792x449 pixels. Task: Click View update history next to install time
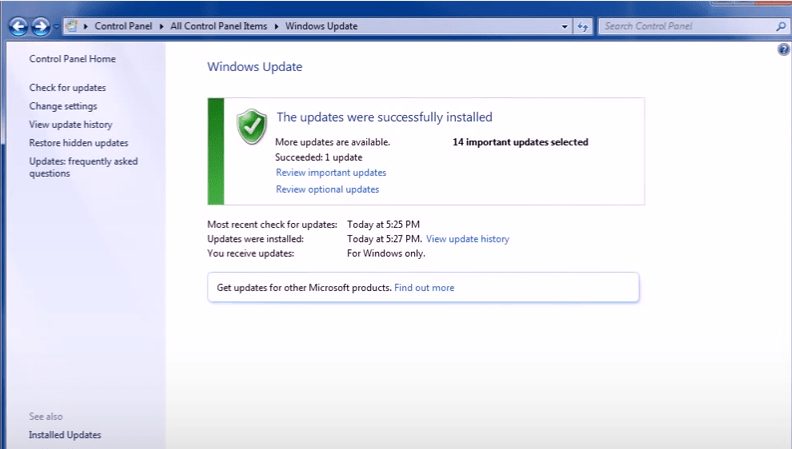click(468, 239)
